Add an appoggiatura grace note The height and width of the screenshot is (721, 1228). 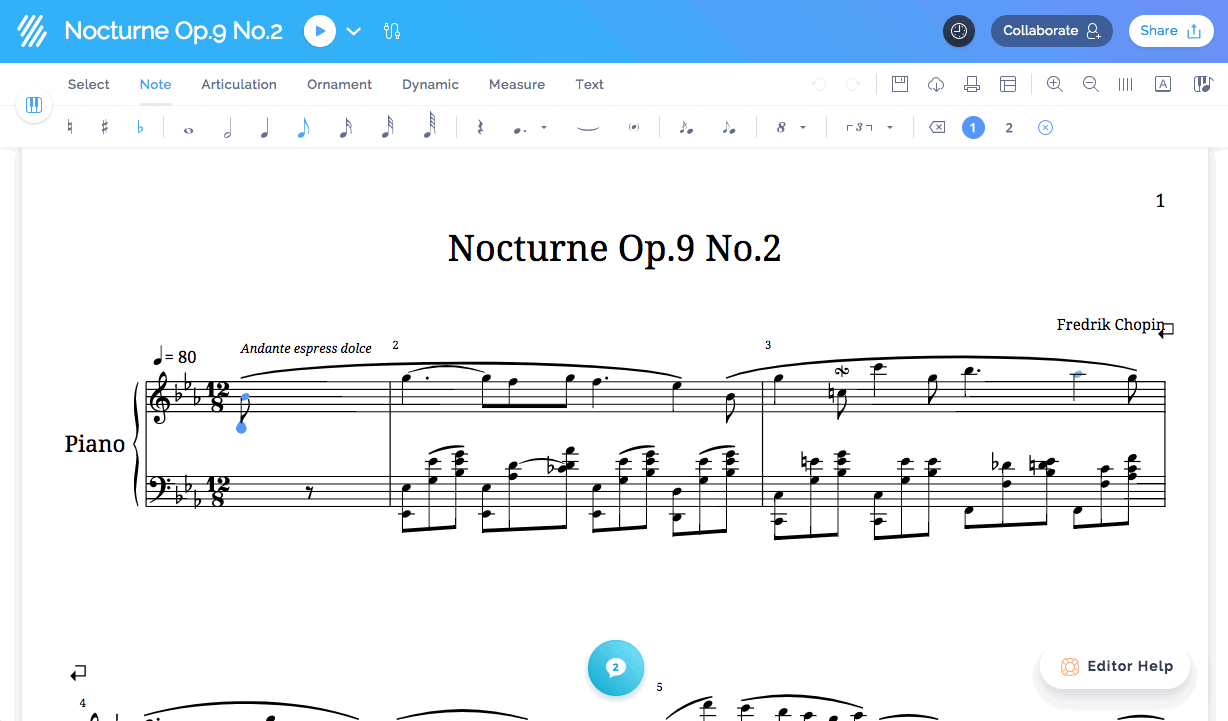point(728,128)
